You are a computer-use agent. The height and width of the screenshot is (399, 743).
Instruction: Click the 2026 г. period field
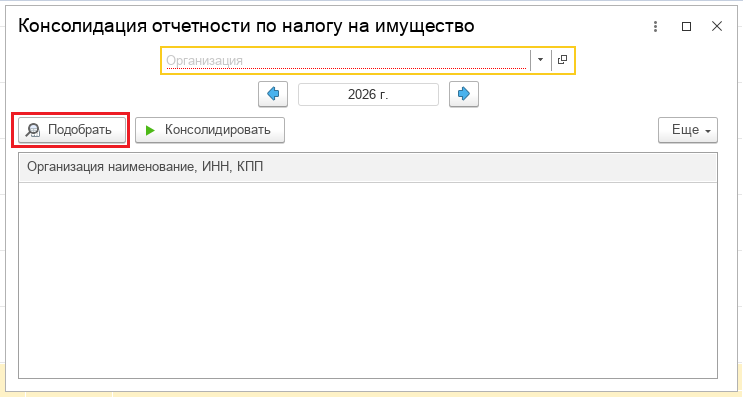click(x=368, y=94)
